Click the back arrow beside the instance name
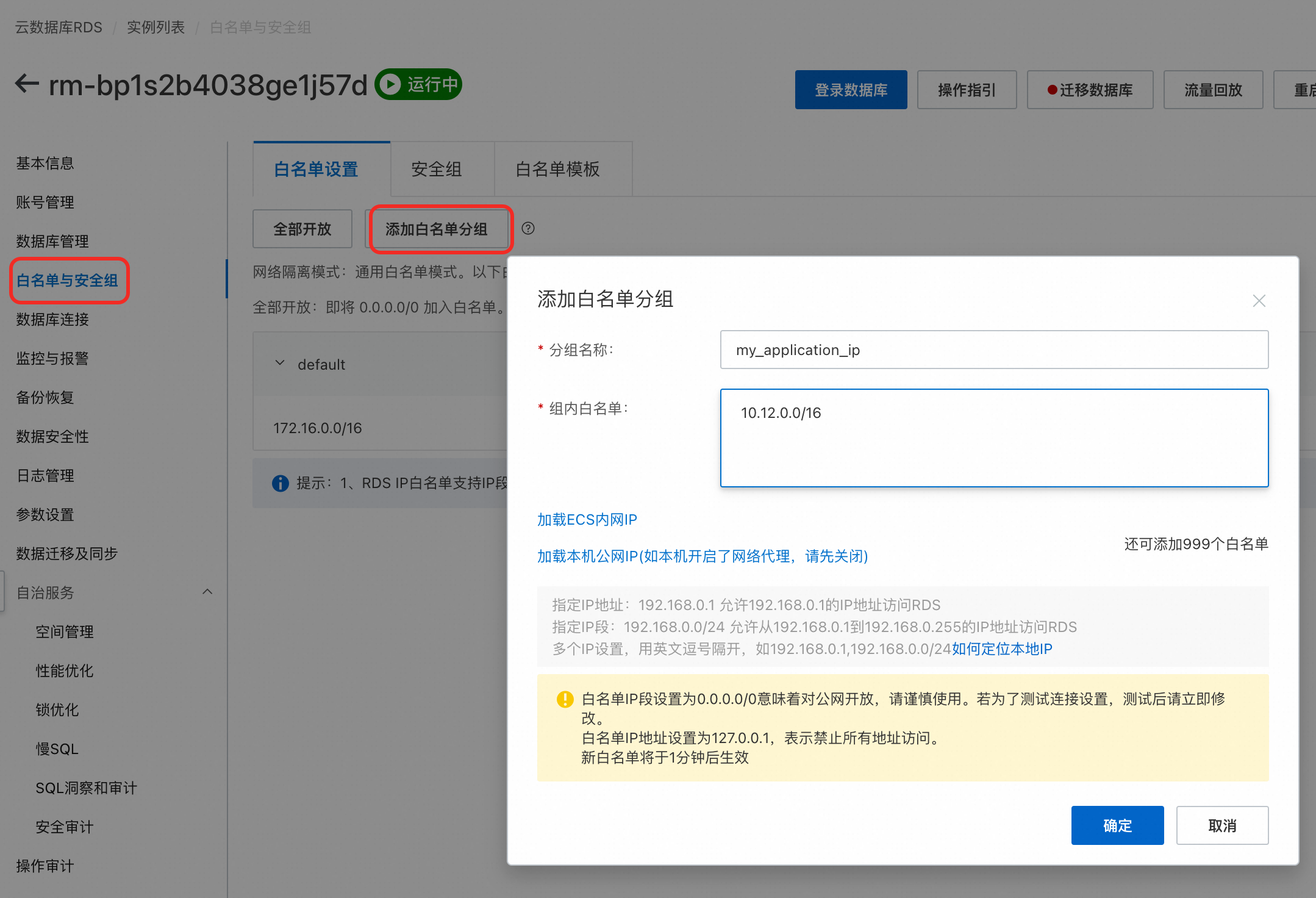 click(x=27, y=84)
